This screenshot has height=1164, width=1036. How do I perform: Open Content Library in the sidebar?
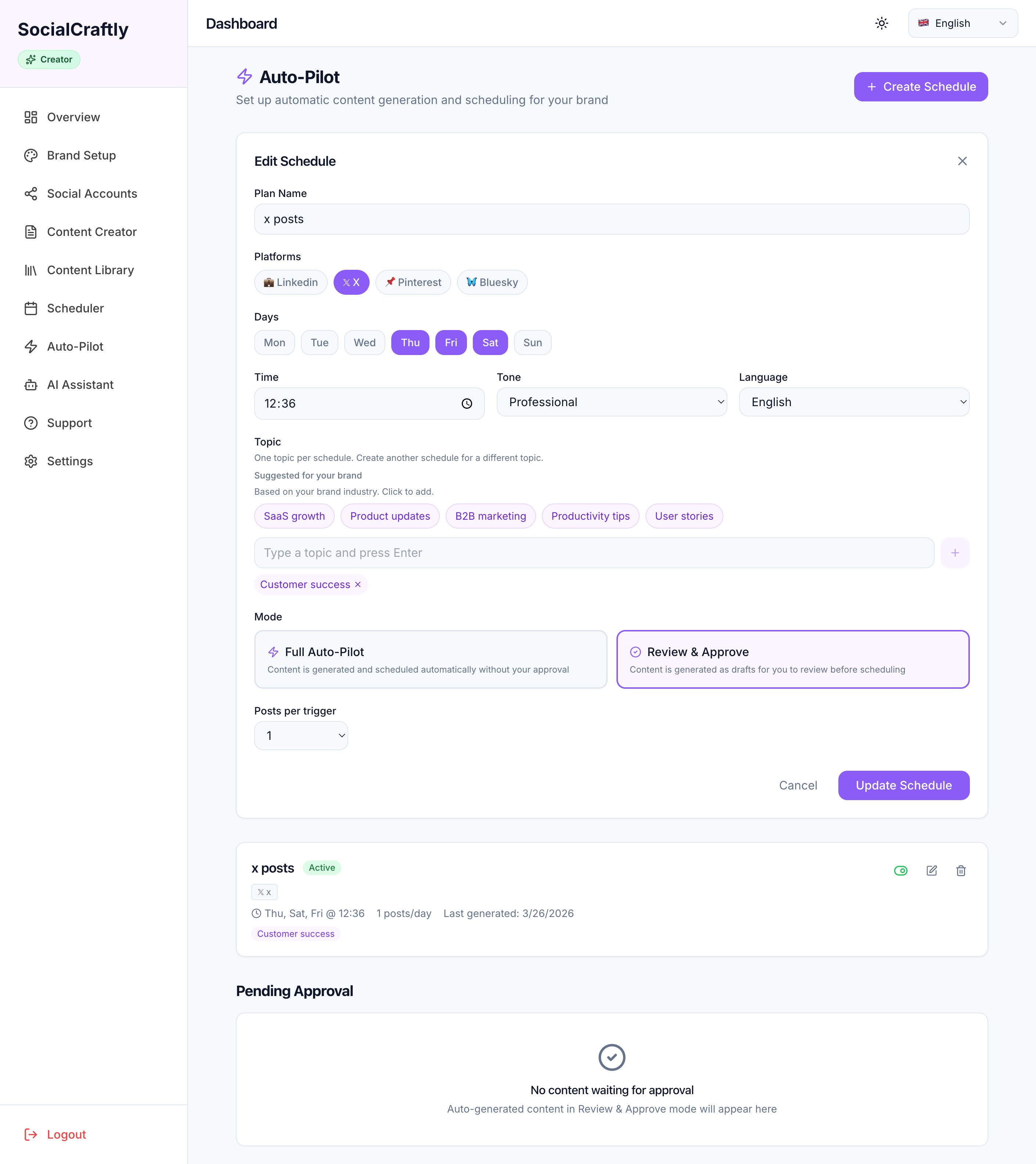pos(90,270)
